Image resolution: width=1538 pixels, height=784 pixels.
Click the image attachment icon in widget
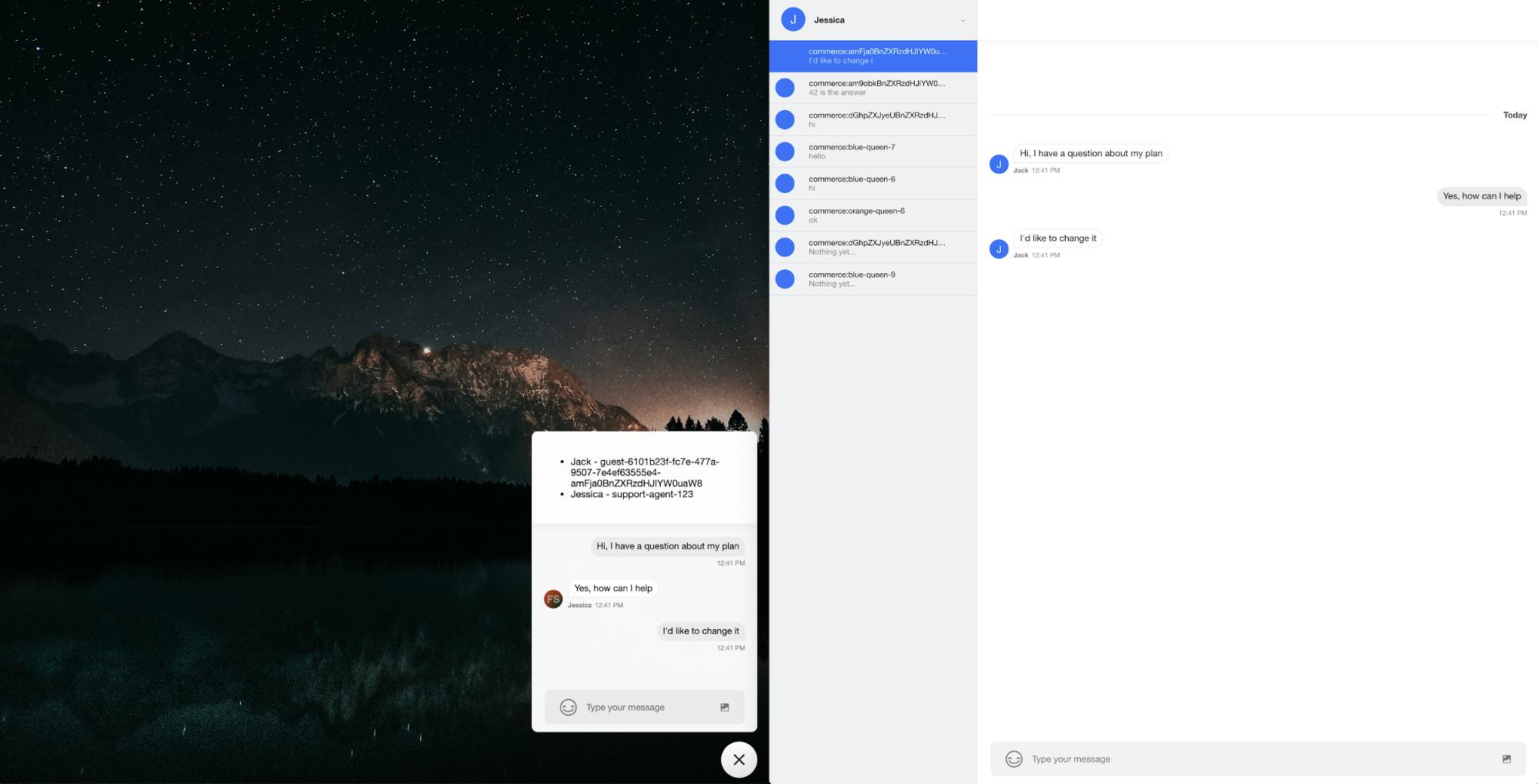coord(724,707)
